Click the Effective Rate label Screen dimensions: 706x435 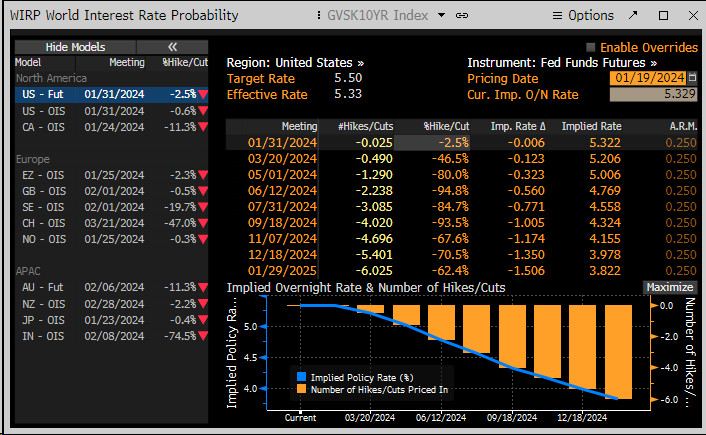click(267, 95)
